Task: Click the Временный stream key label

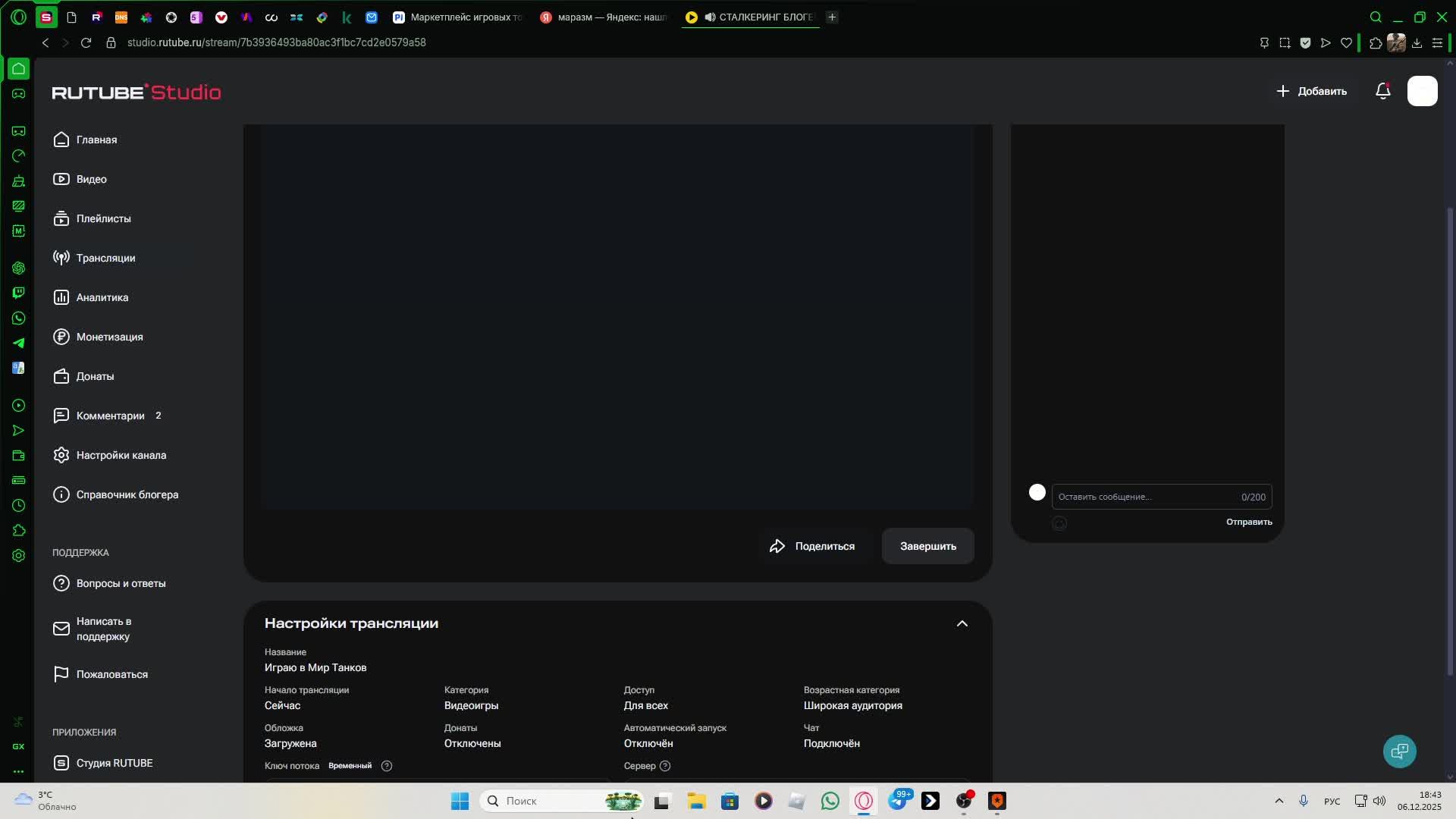Action: [x=350, y=766]
